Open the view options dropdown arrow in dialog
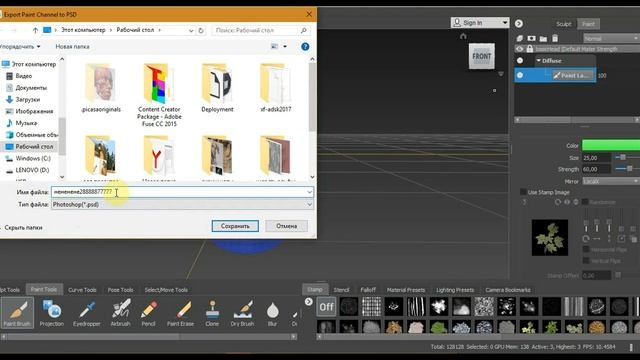This screenshot has height=360, width=640. (x=285, y=47)
